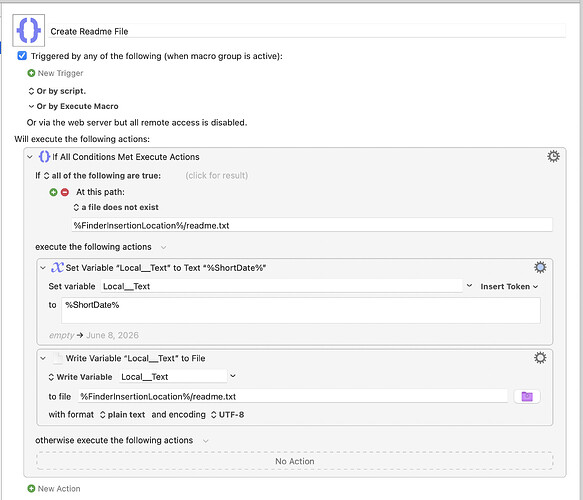
Task: Open gear menu of the Write Variable action
Action: 540,358
